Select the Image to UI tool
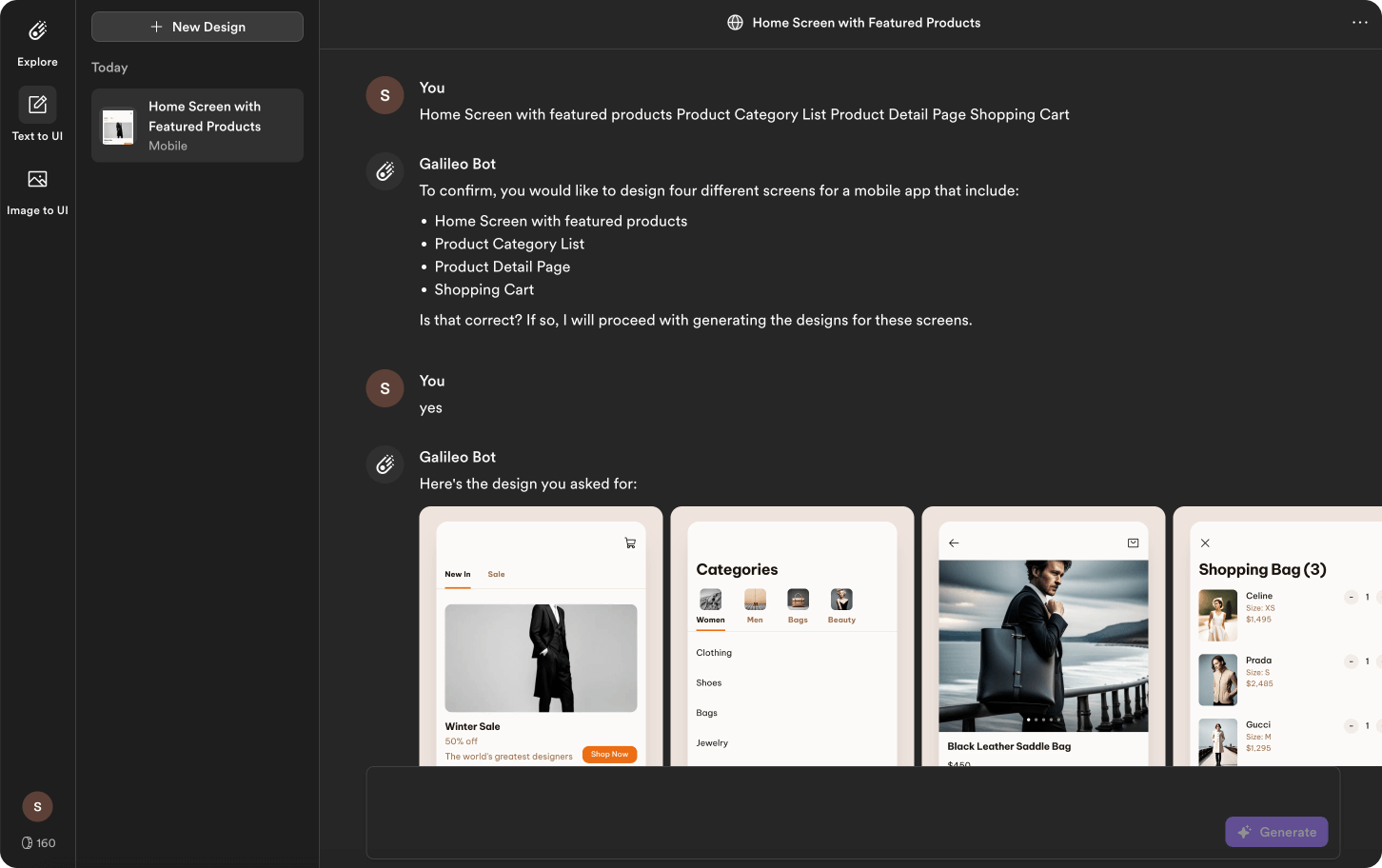Image resolution: width=1382 pixels, height=868 pixels. pyautogui.click(x=37, y=180)
